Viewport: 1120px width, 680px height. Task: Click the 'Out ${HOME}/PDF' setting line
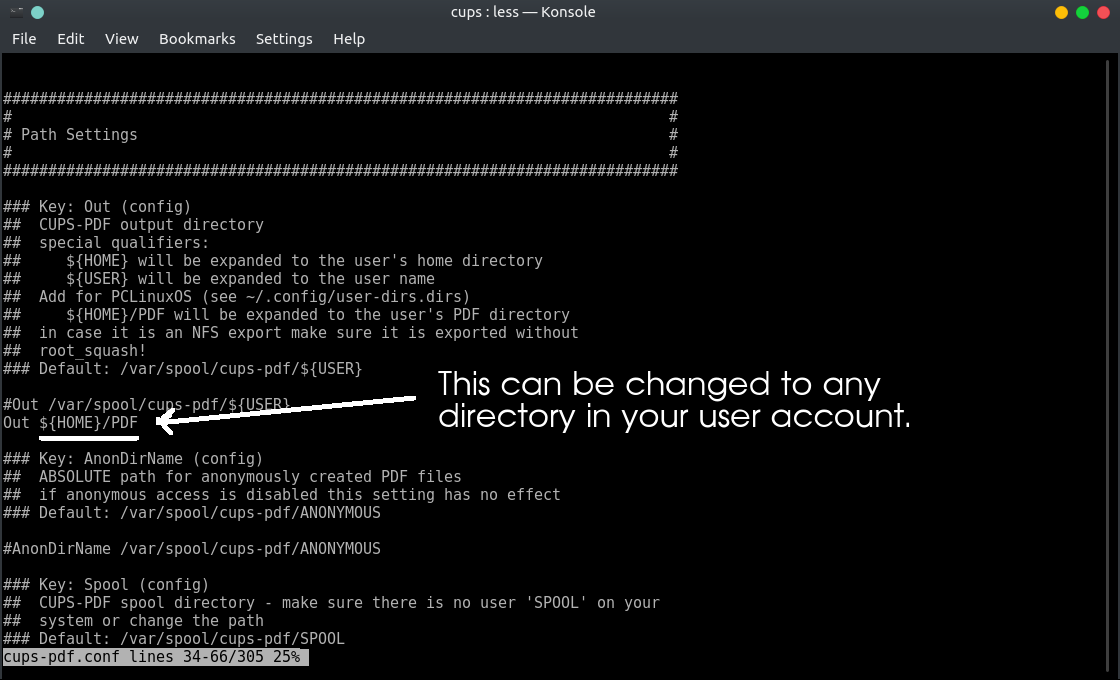70,422
